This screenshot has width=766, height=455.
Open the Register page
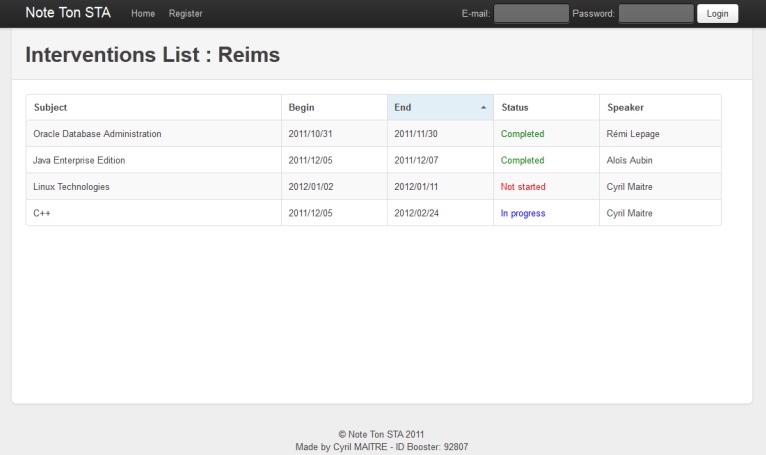coord(185,14)
